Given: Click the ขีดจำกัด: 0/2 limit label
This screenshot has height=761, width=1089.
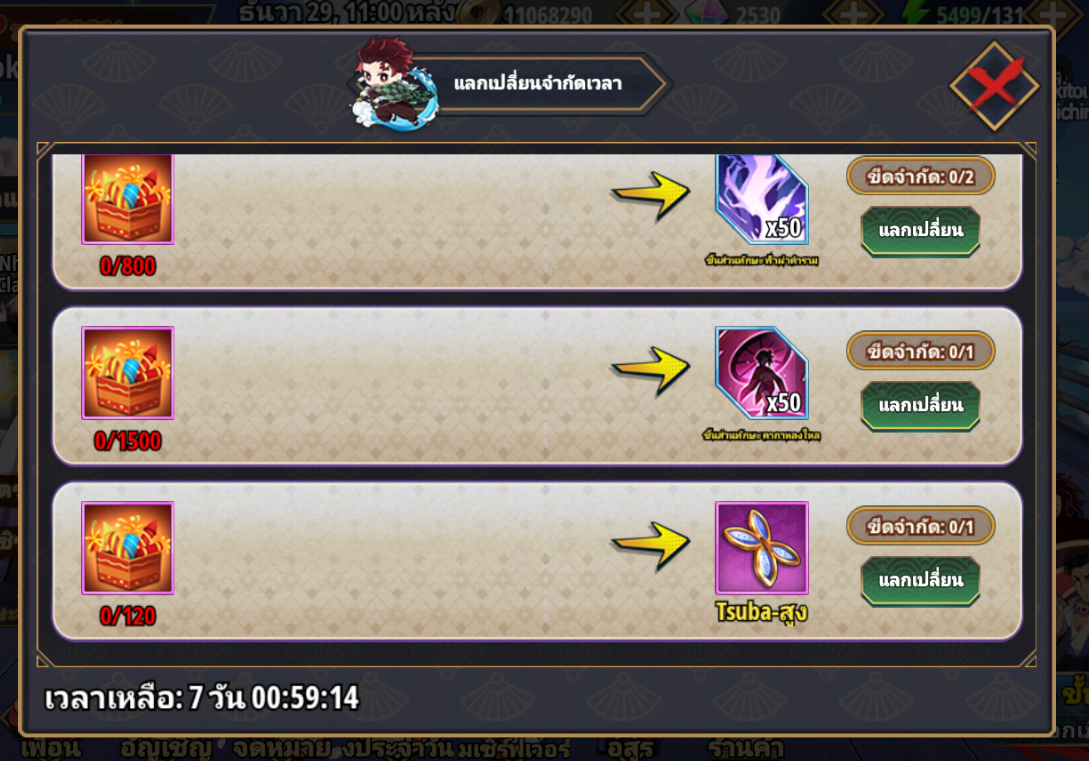Looking at the screenshot, I should coord(920,176).
